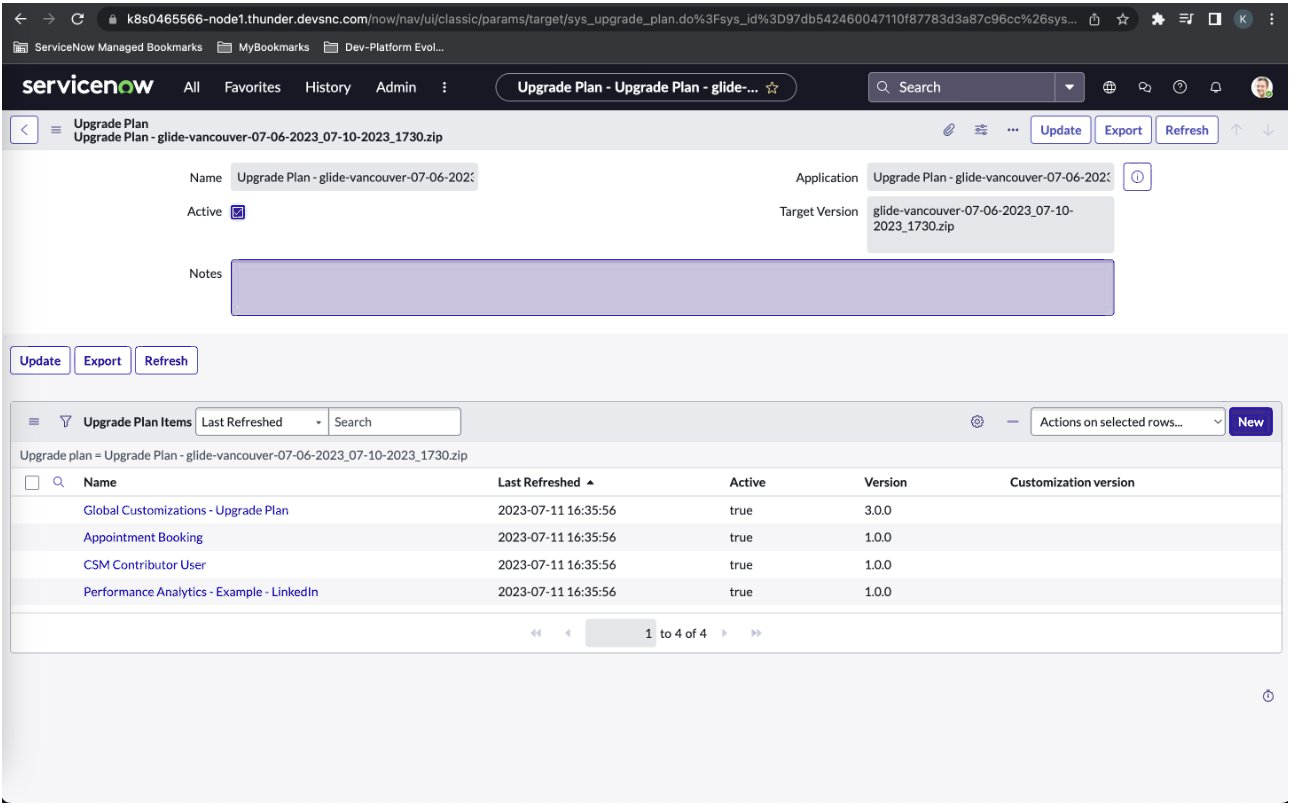Open ServiceNow Managed Bookmarks folder
The image size is (1298, 810).
[108, 47]
